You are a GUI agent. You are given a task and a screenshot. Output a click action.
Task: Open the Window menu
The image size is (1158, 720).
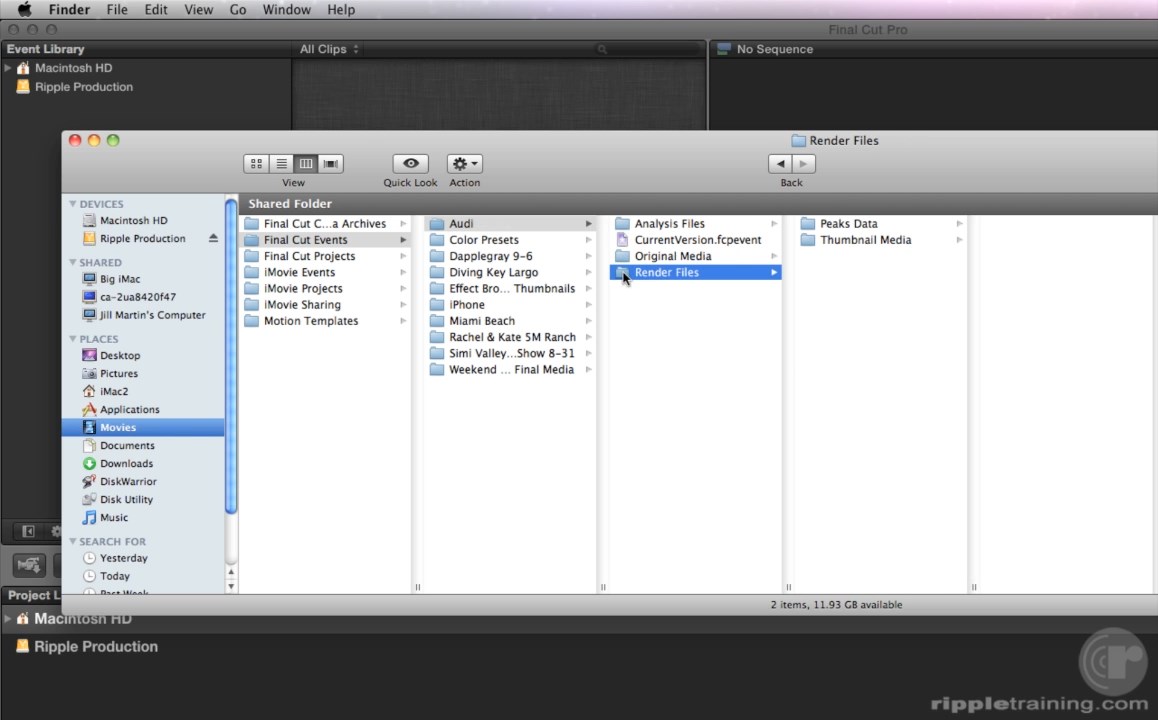286,10
